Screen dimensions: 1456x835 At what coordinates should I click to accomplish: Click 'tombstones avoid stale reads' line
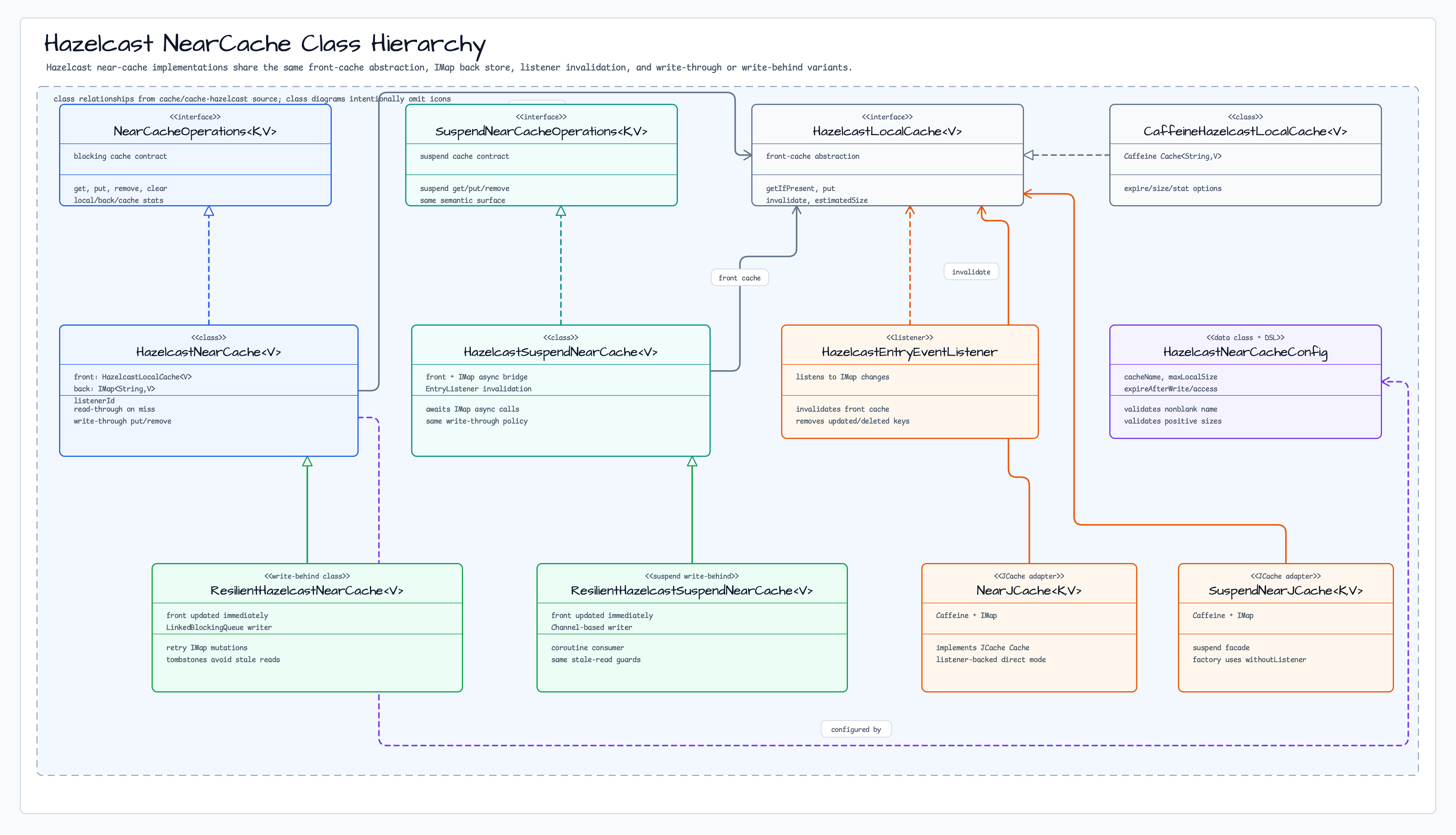point(223,660)
